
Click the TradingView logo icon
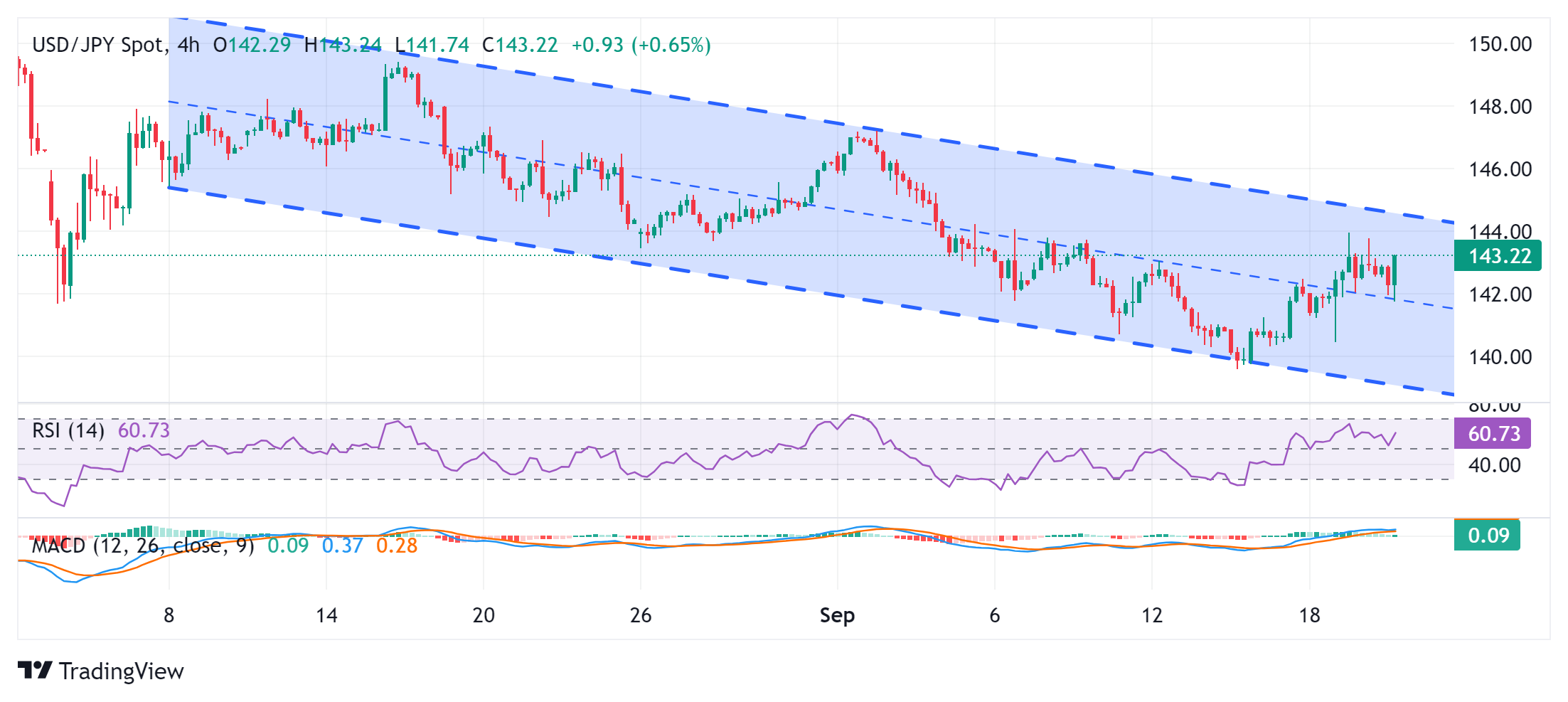(x=35, y=670)
